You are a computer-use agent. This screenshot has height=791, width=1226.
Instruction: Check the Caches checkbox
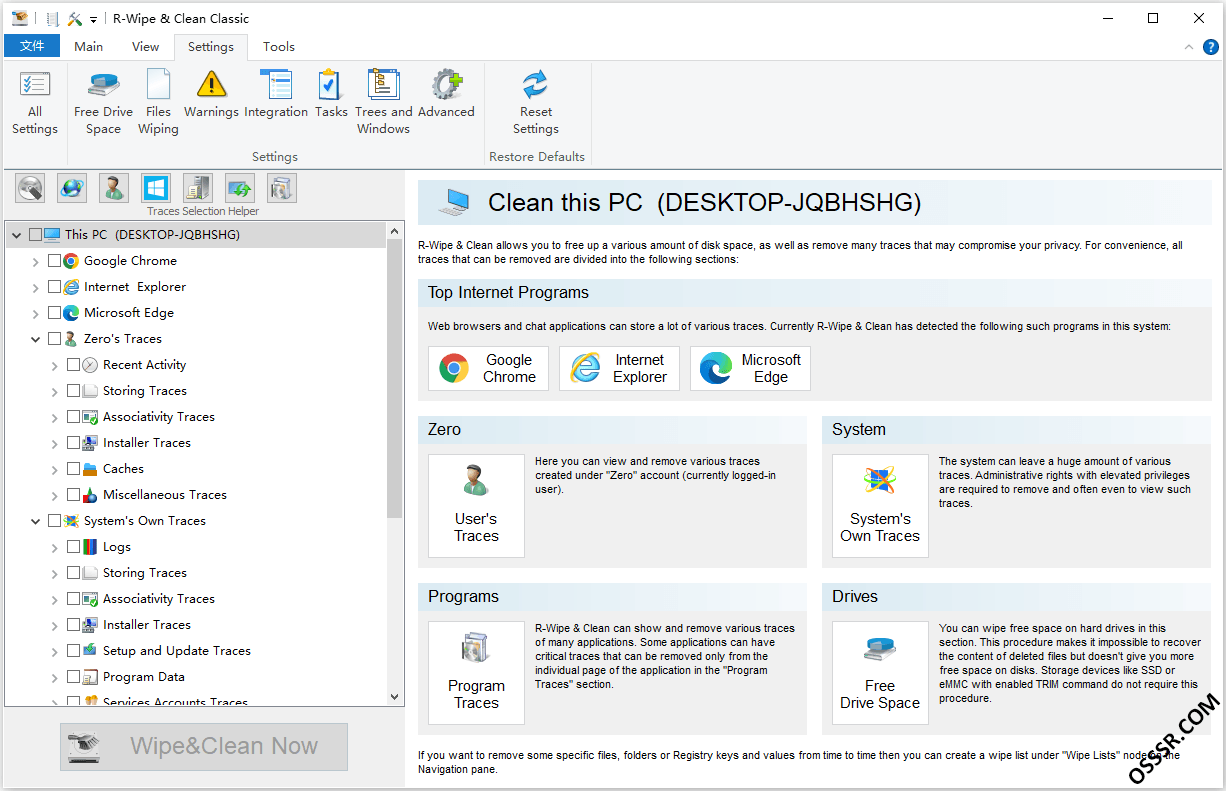coord(74,469)
